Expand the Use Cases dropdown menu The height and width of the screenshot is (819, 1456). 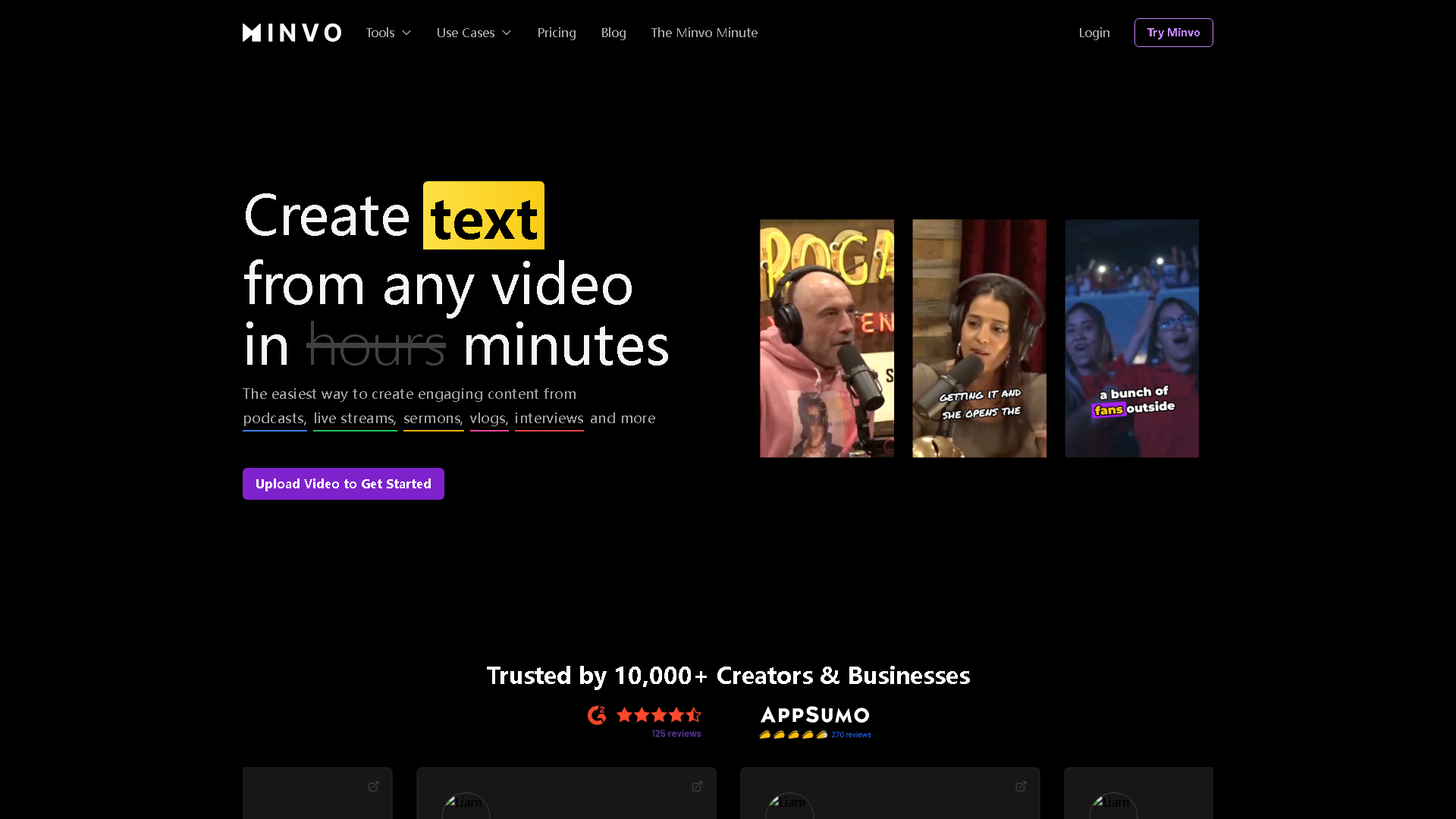474,33
